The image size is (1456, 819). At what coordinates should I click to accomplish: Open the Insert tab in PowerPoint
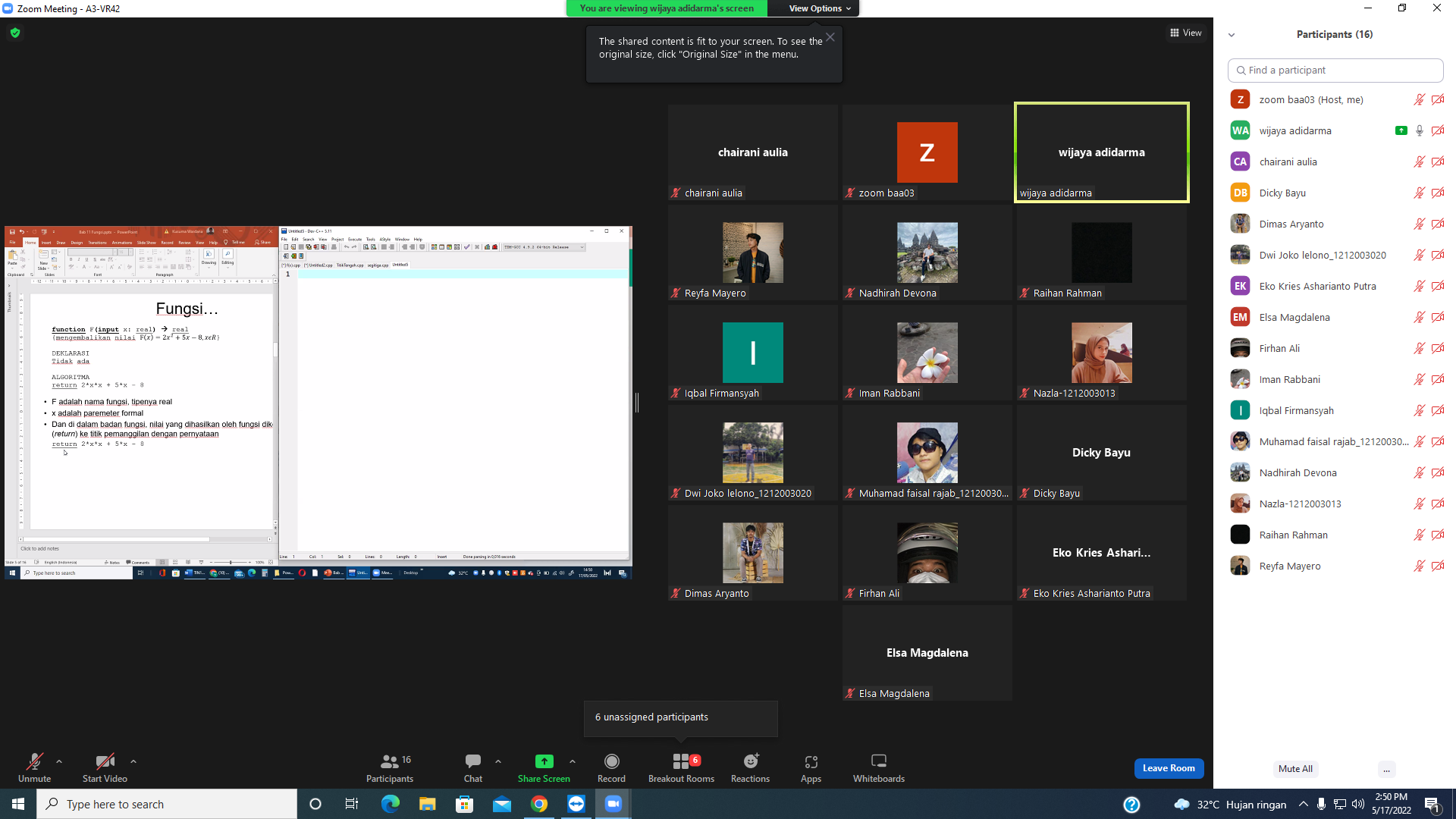[x=46, y=243]
